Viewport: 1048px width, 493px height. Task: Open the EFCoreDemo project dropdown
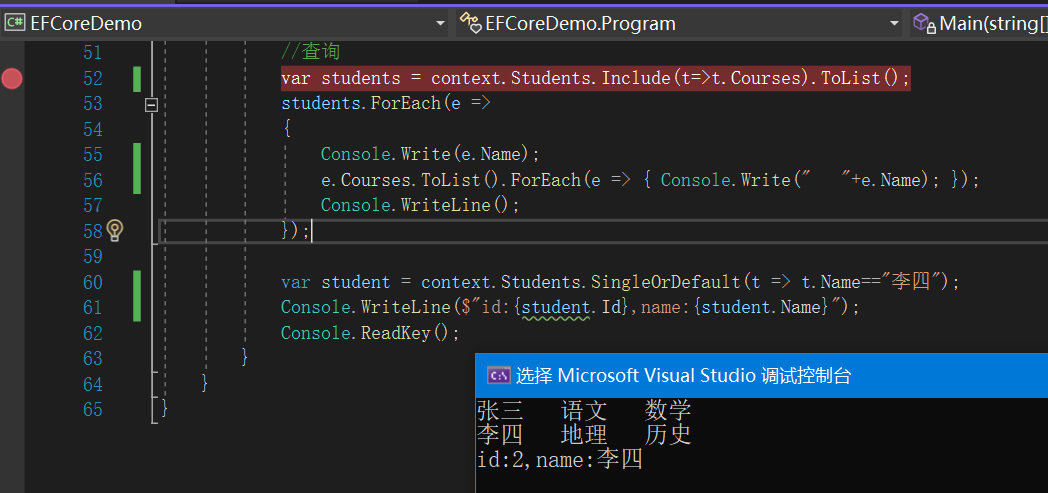point(440,23)
